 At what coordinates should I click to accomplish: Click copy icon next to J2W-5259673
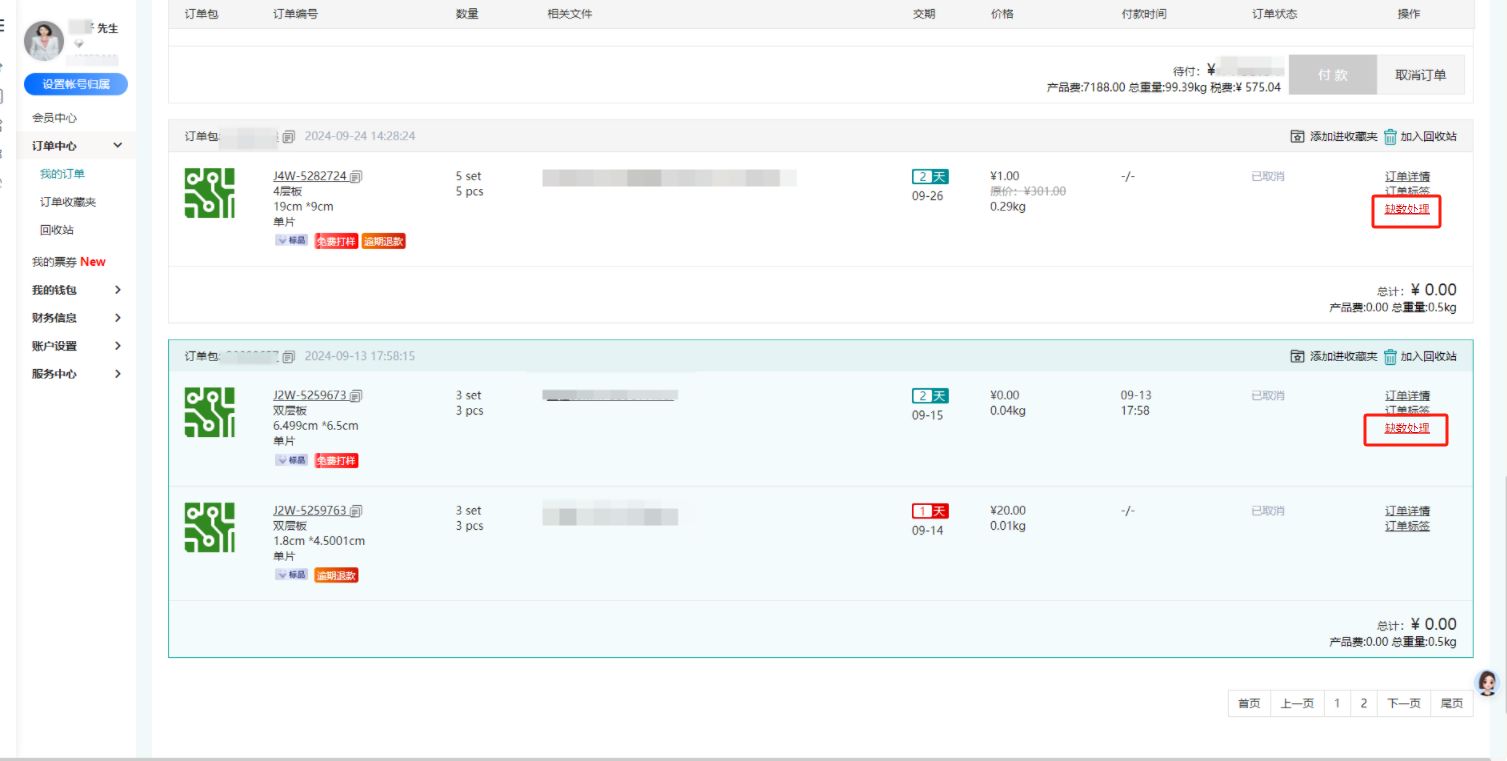tap(357, 396)
